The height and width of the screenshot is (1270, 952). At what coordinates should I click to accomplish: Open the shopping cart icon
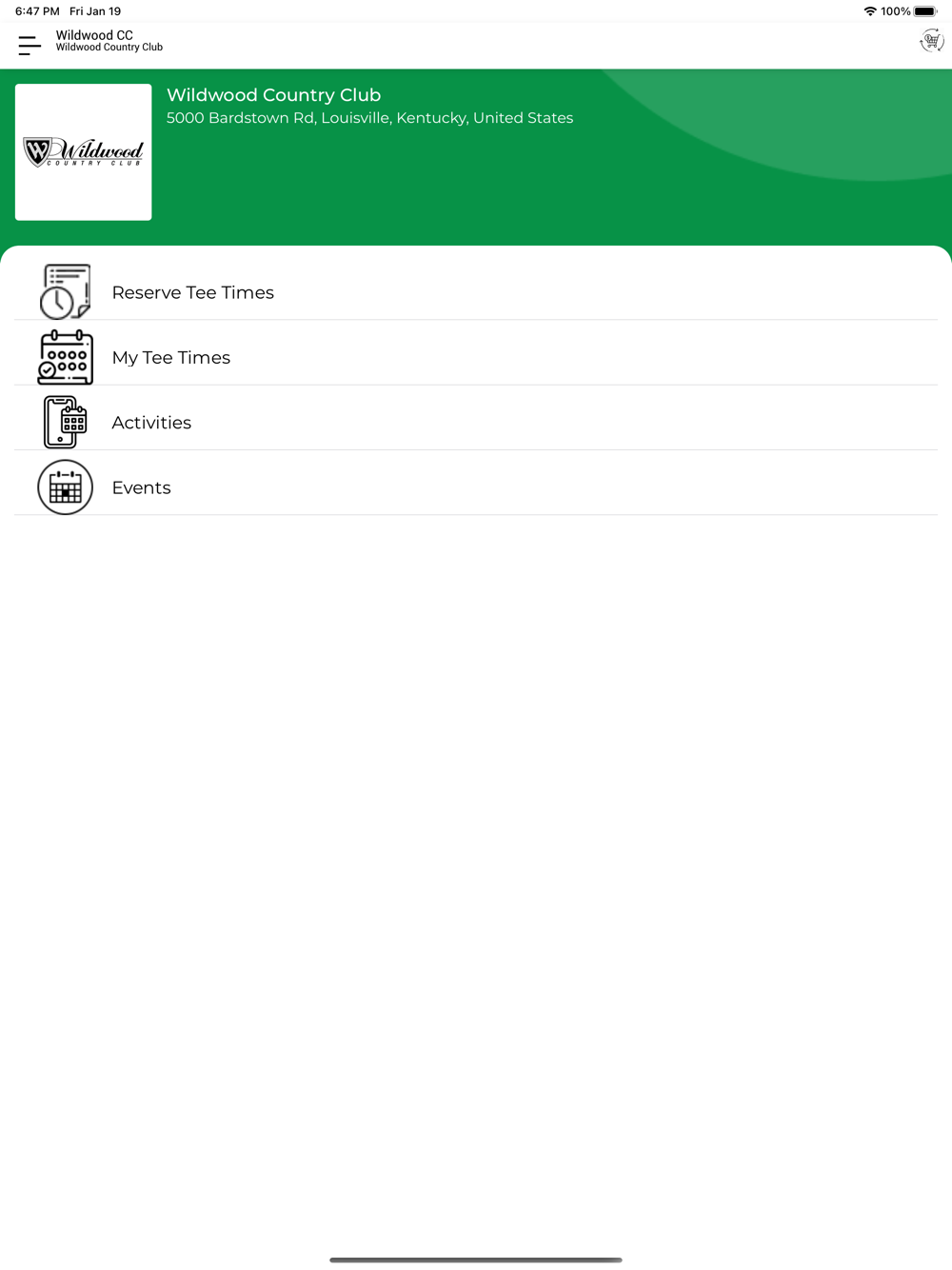coord(931,41)
